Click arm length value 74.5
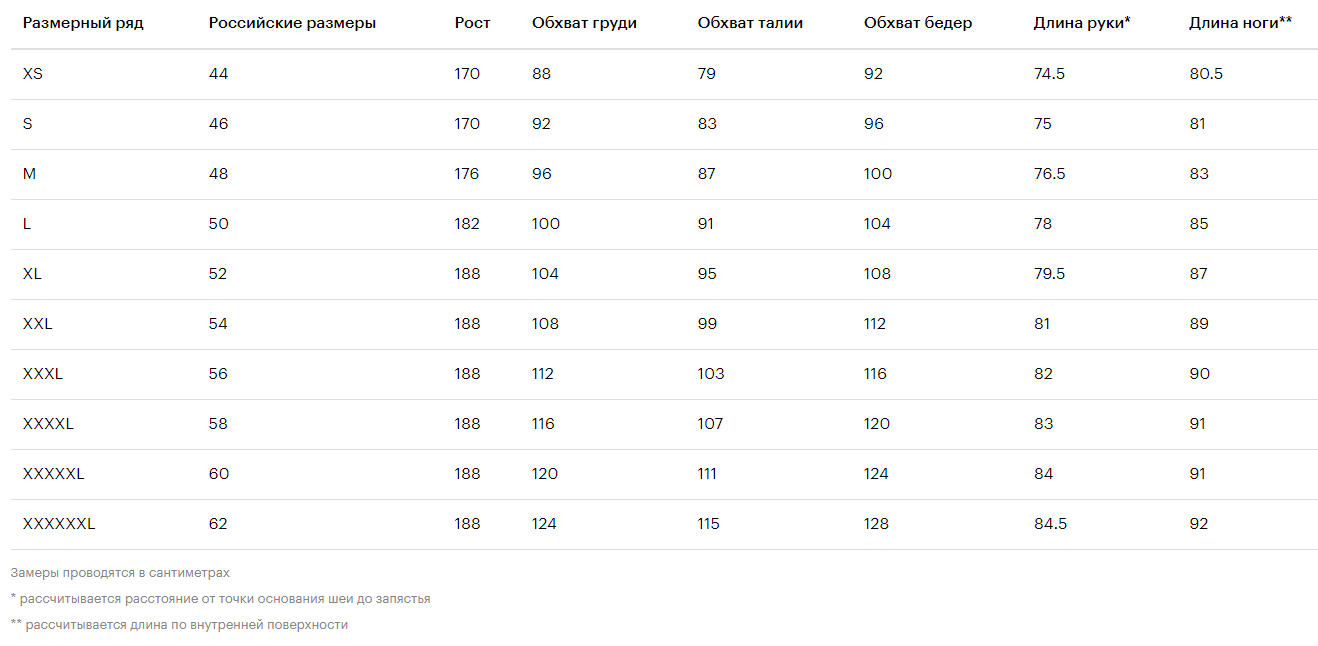 pyautogui.click(x=1049, y=74)
